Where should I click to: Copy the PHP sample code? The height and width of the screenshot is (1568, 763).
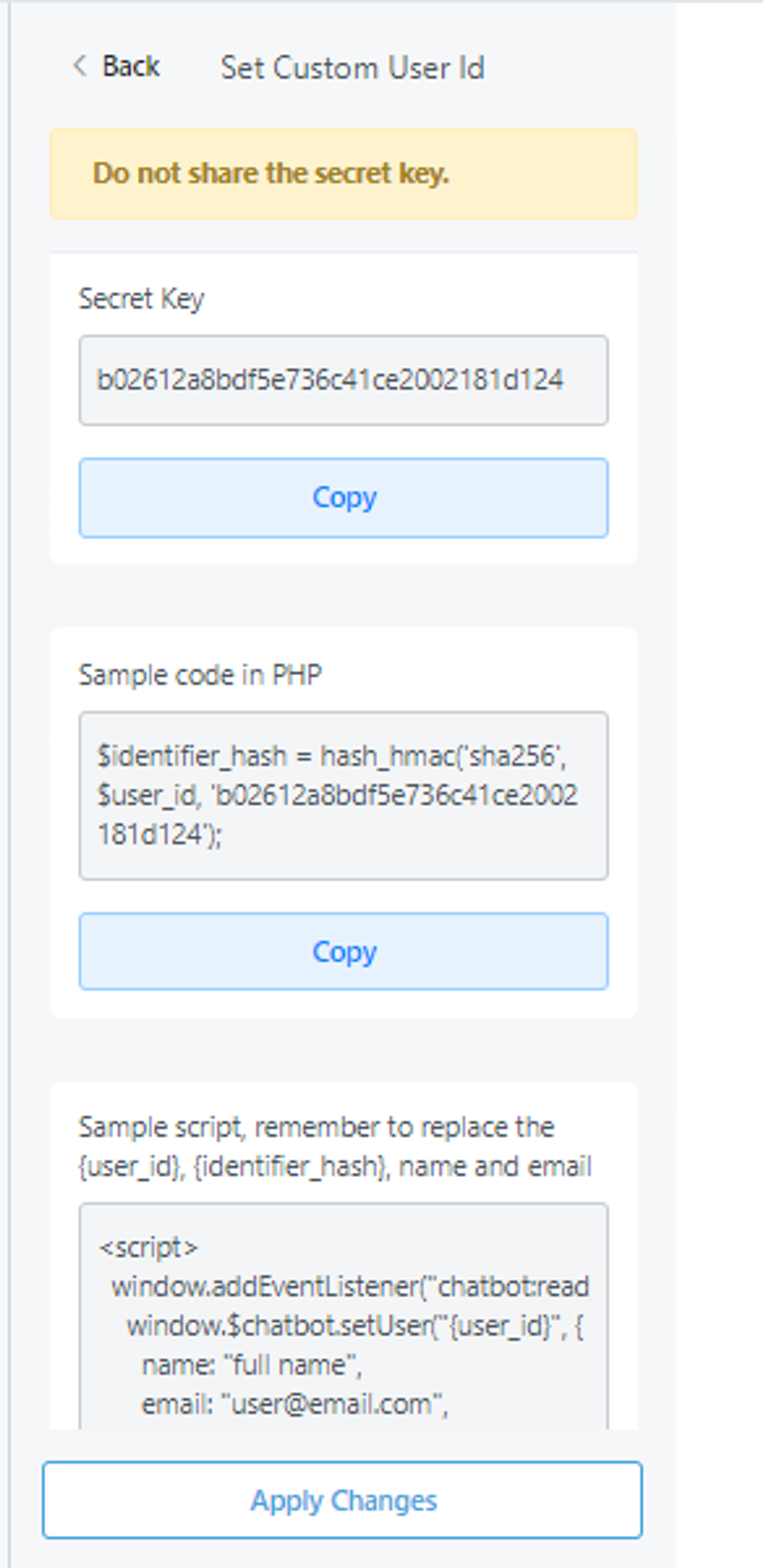pos(343,951)
